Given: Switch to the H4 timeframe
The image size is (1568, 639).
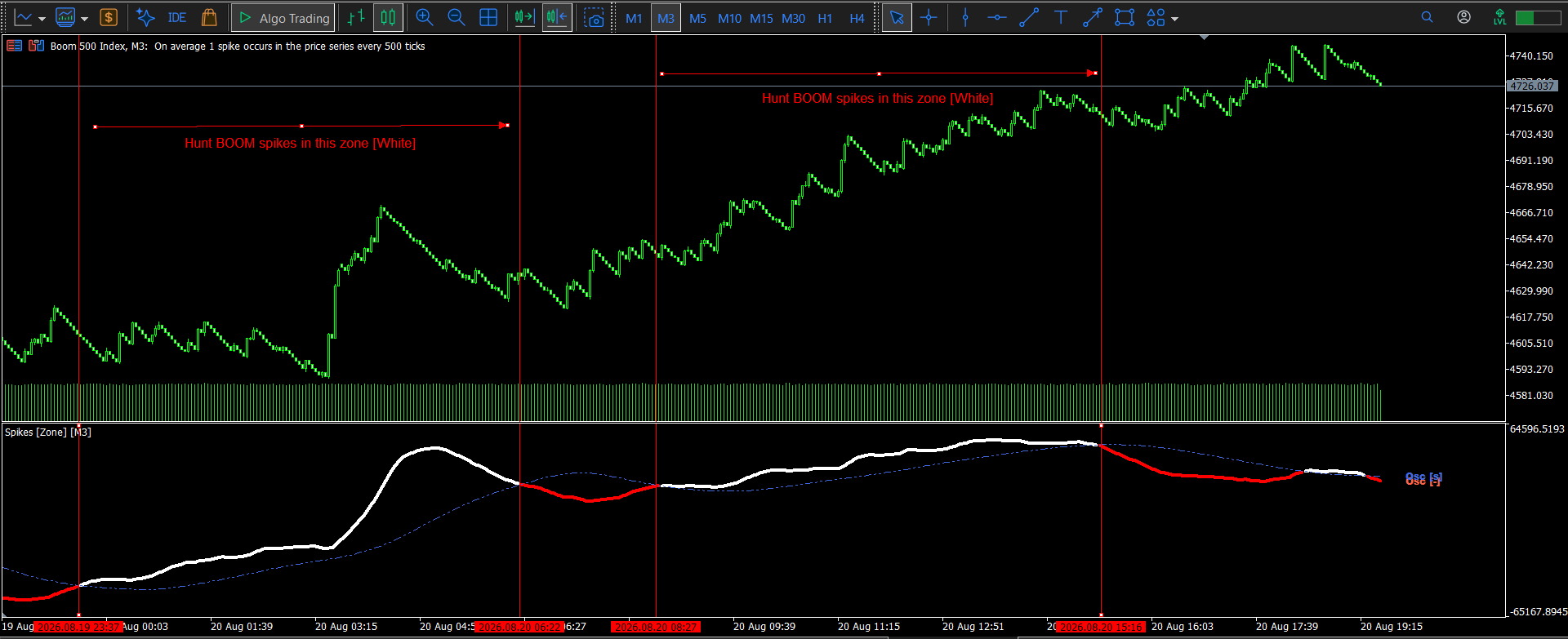Looking at the screenshot, I should click(857, 18).
